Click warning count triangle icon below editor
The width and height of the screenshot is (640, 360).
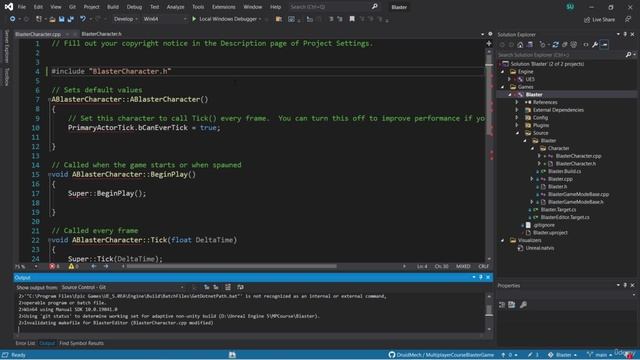(71, 266)
